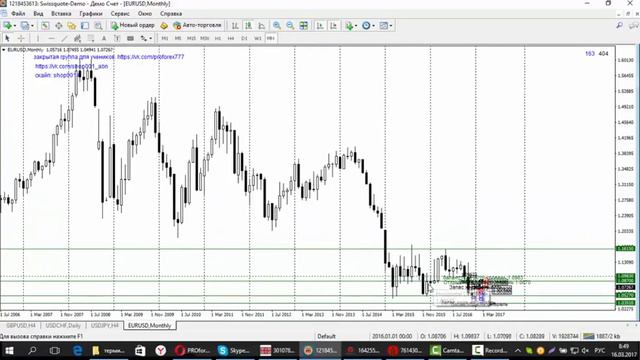Show hidden system tray icons chevron

[x=518, y=350]
